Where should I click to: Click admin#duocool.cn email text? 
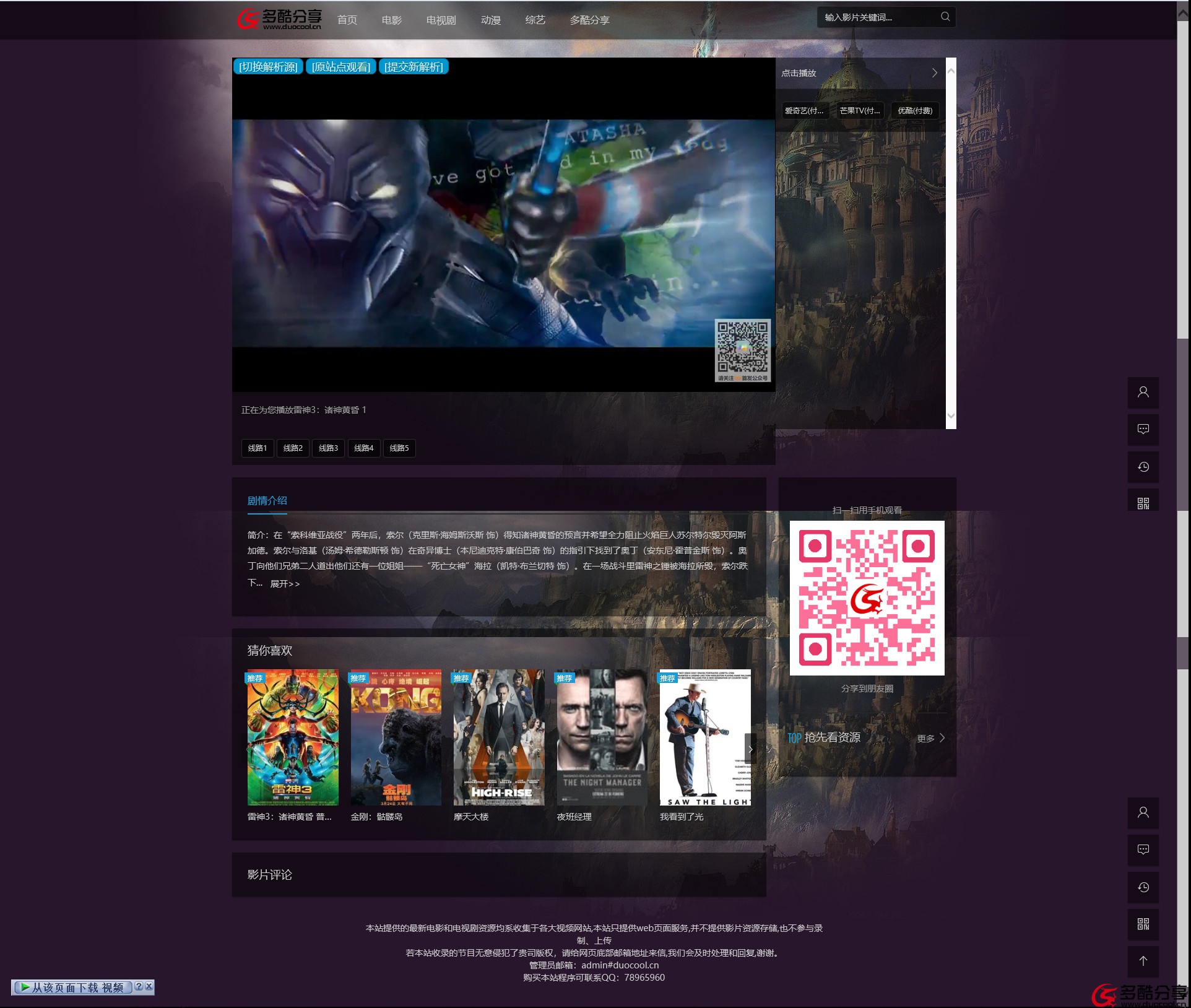point(620,965)
